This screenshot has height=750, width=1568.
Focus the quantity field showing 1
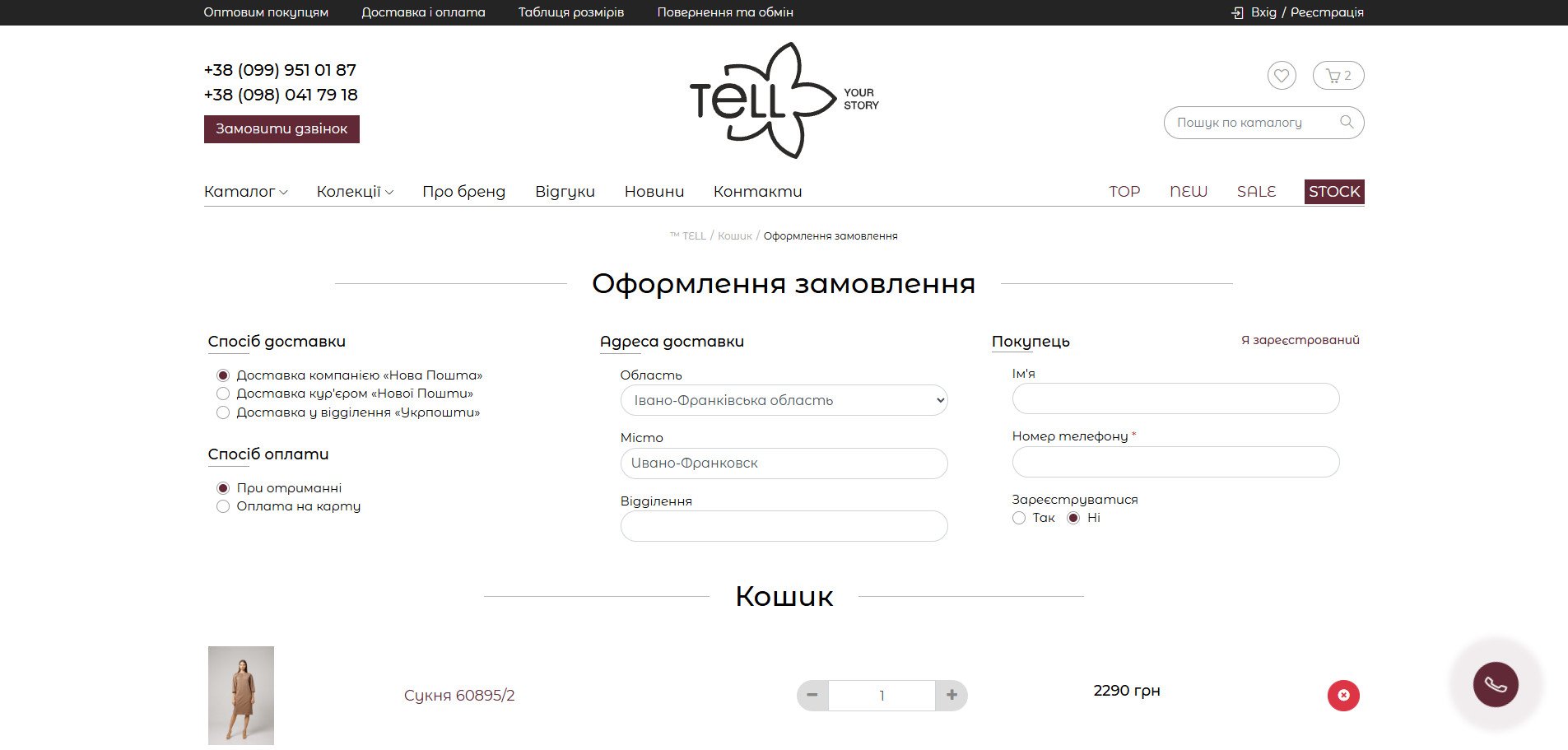882,695
